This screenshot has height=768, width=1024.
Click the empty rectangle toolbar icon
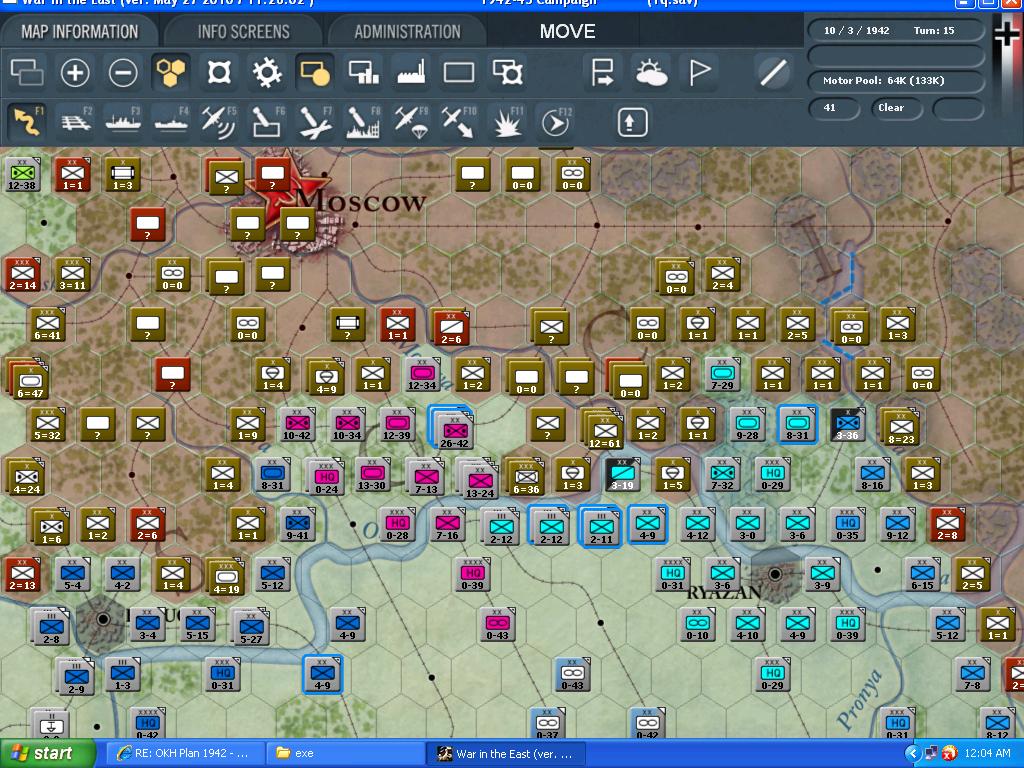(x=459, y=72)
